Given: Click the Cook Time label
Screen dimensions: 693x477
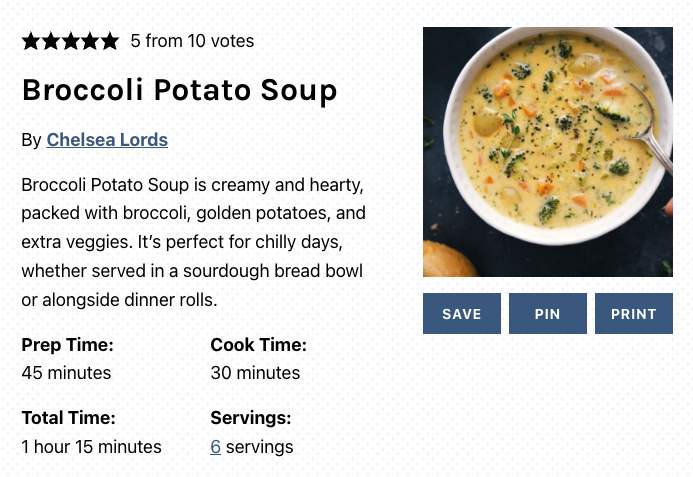Looking at the screenshot, I should coord(258,345).
